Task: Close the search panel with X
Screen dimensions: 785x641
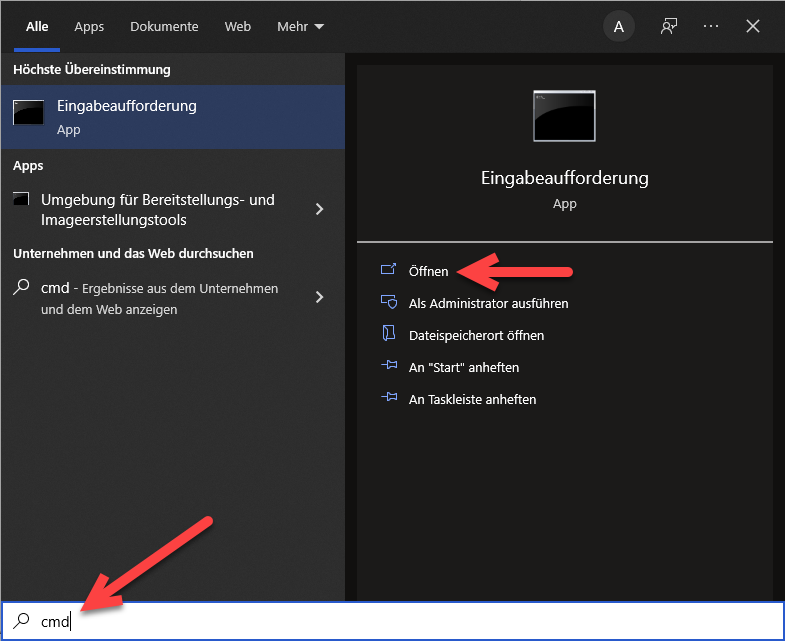Action: click(x=753, y=27)
